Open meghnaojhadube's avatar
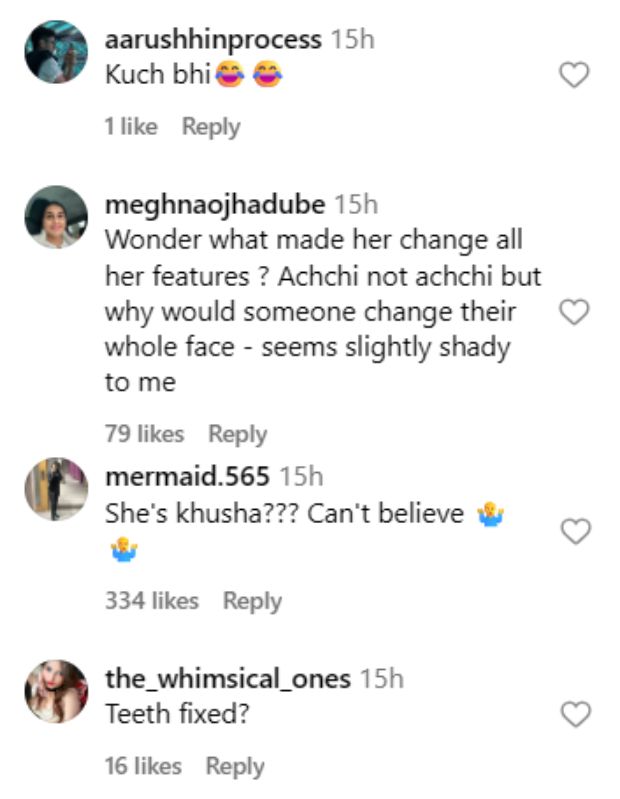Viewport: 620px width, 799px height. tap(56, 216)
